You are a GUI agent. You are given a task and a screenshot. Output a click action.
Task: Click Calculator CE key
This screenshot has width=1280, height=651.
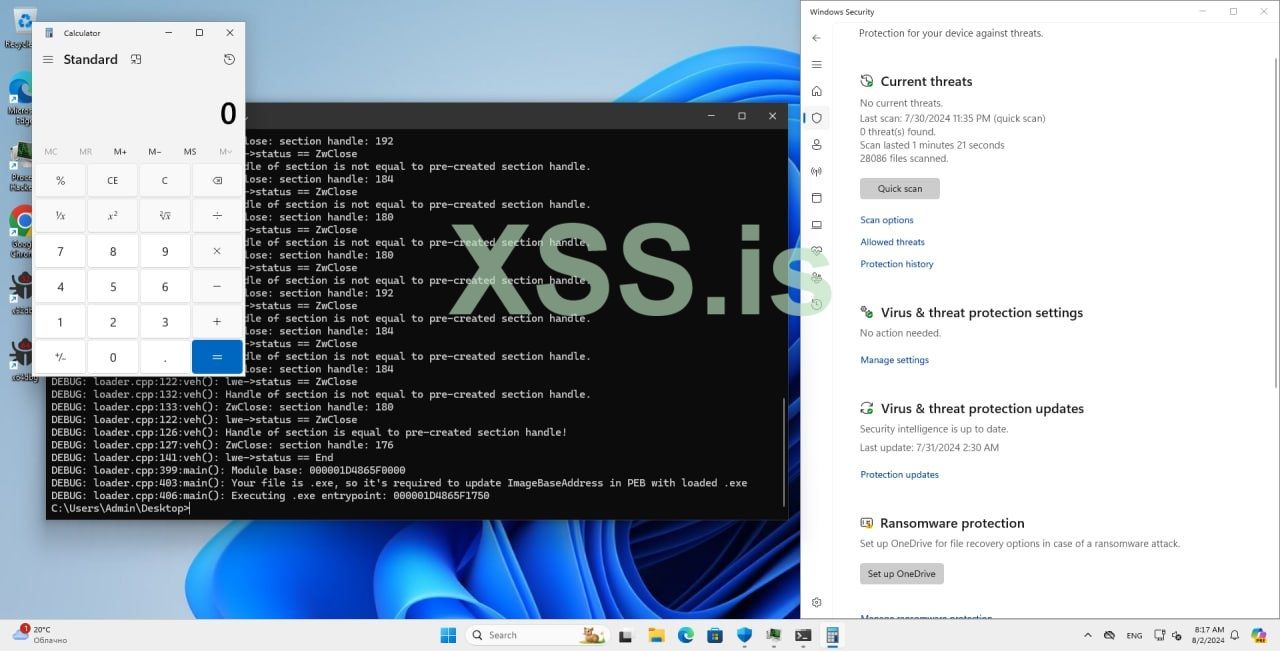[113, 181]
